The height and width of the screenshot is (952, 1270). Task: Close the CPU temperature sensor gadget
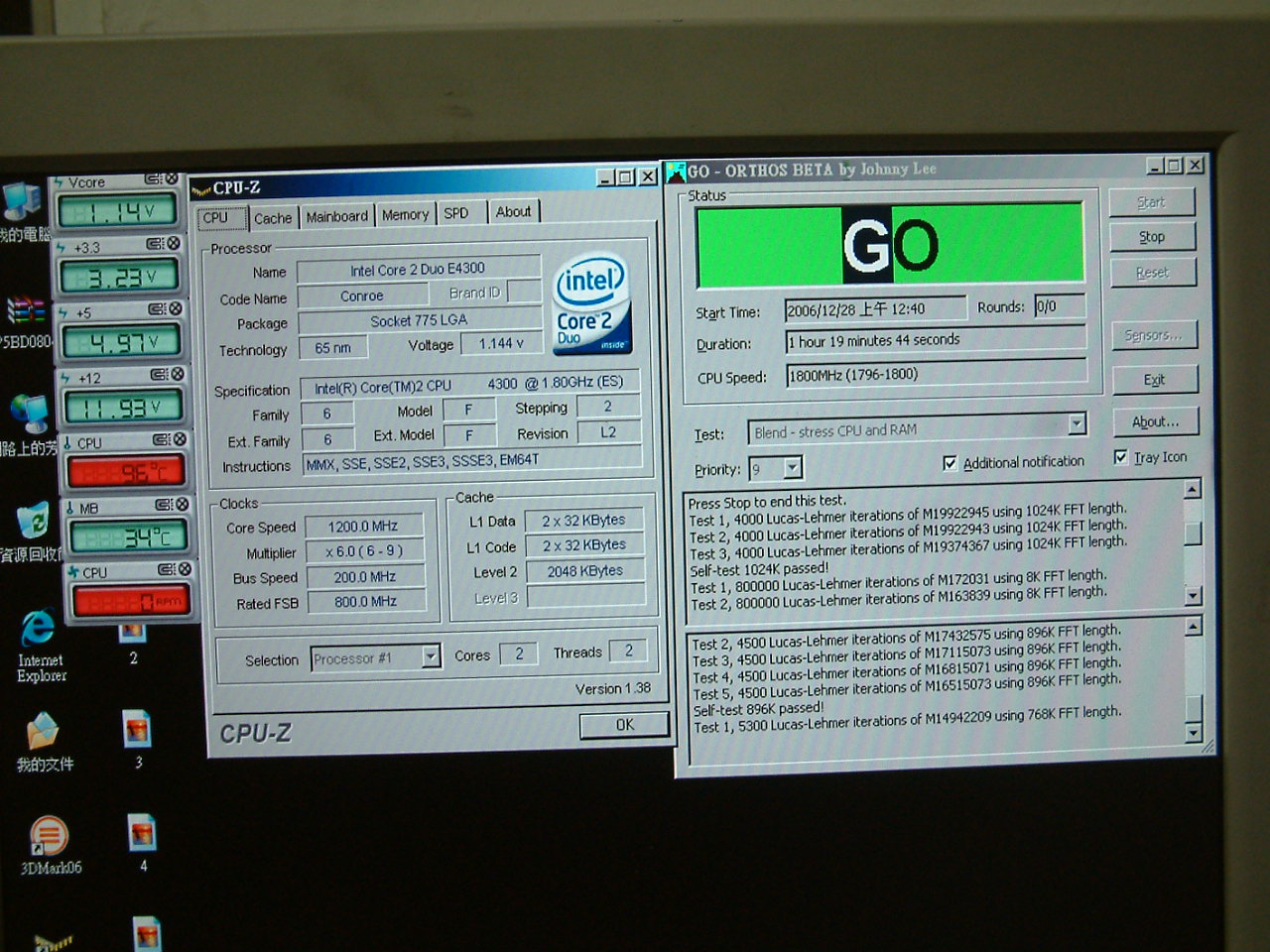click(179, 439)
